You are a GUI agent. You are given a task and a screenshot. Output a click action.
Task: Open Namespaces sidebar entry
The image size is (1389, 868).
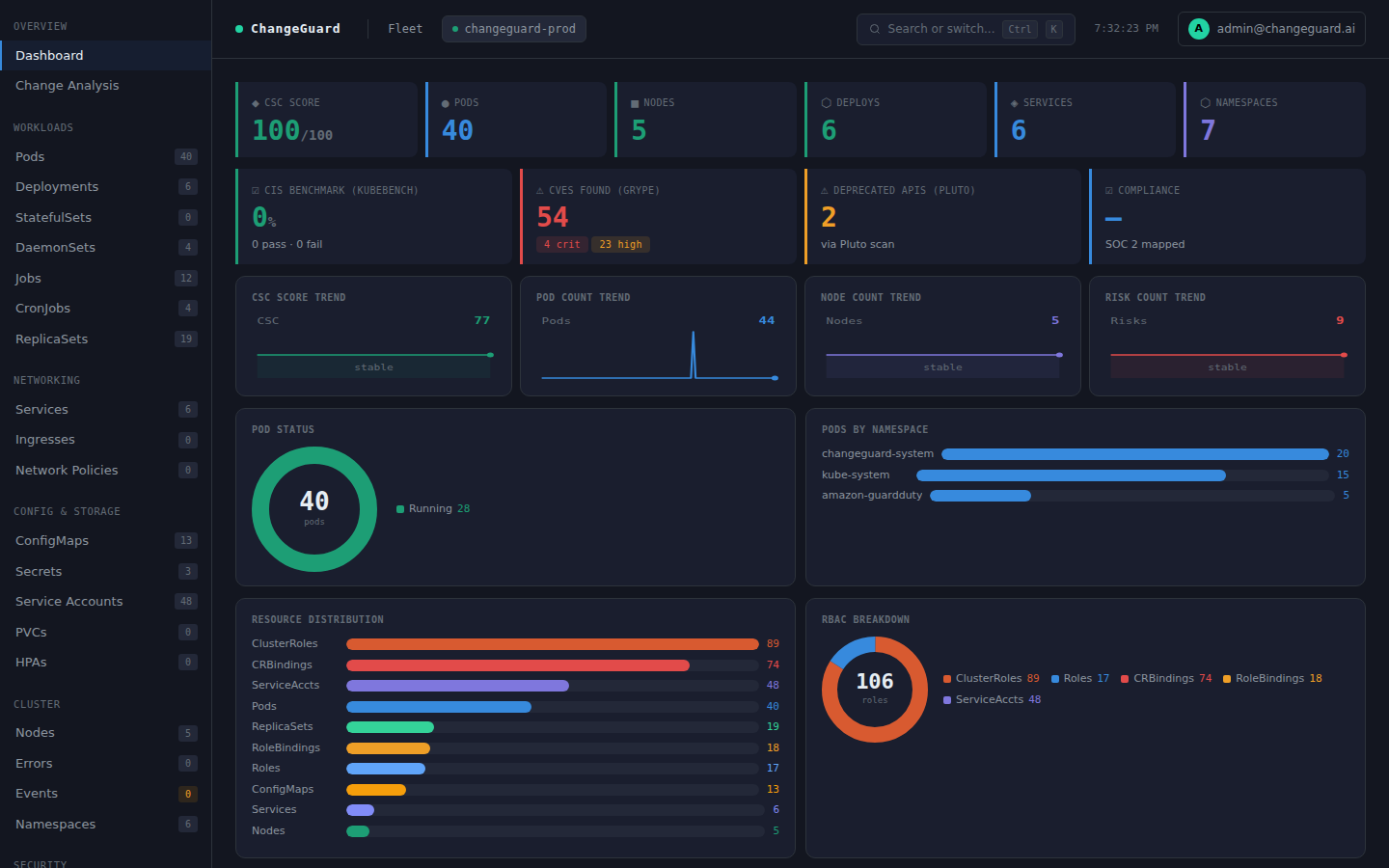pos(106,824)
